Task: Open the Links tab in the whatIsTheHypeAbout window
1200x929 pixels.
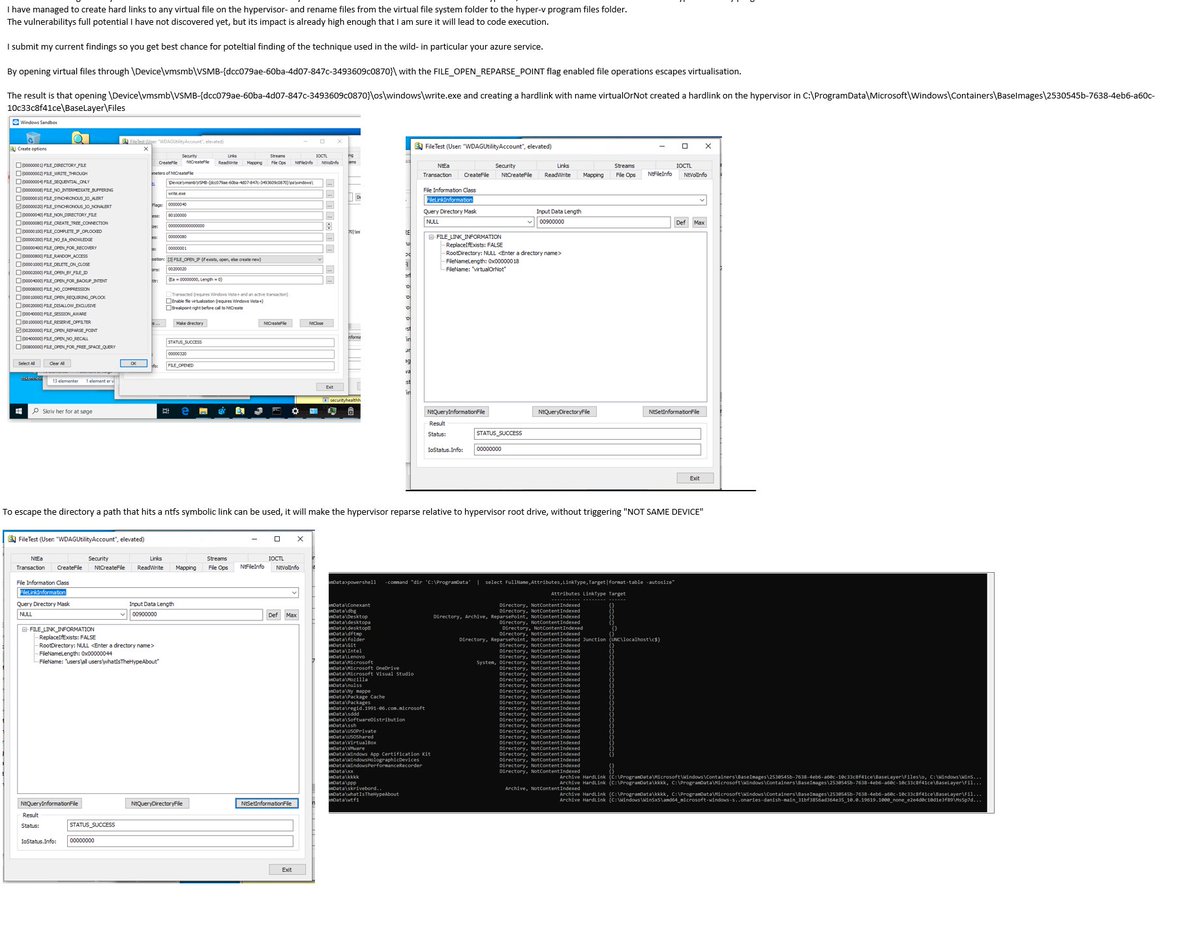Action: click(x=156, y=558)
